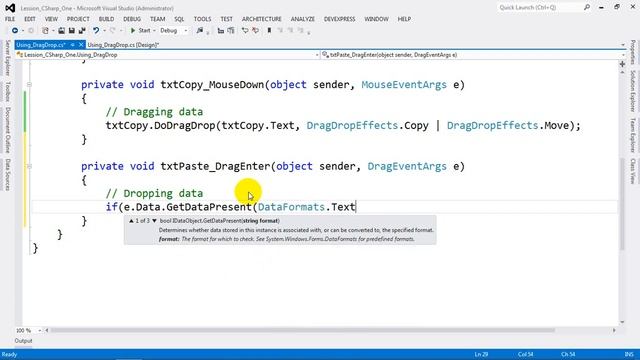This screenshot has height=360, width=640.
Task: Open the VIEW menu
Action: 51,19
